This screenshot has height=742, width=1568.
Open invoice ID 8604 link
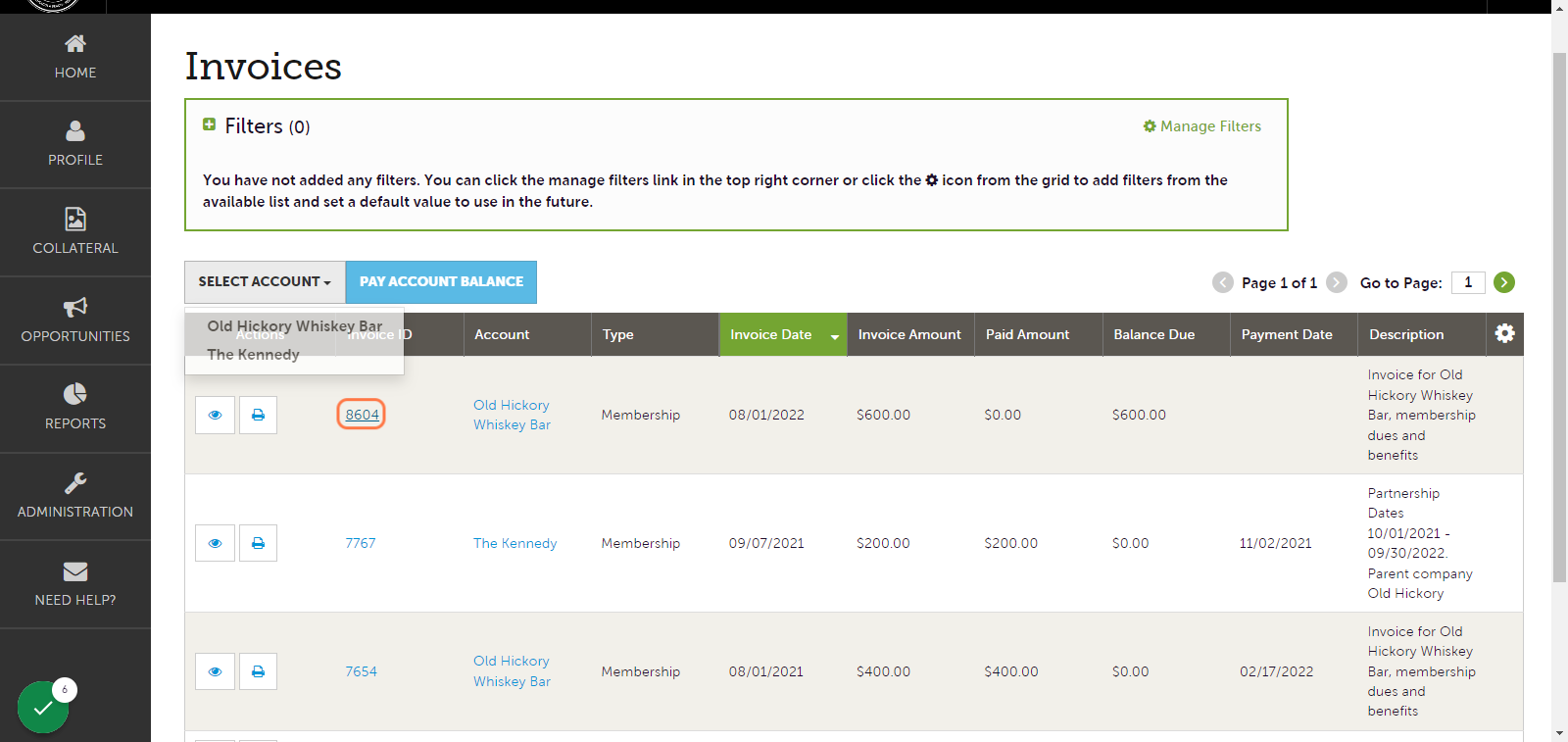click(x=362, y=415)
